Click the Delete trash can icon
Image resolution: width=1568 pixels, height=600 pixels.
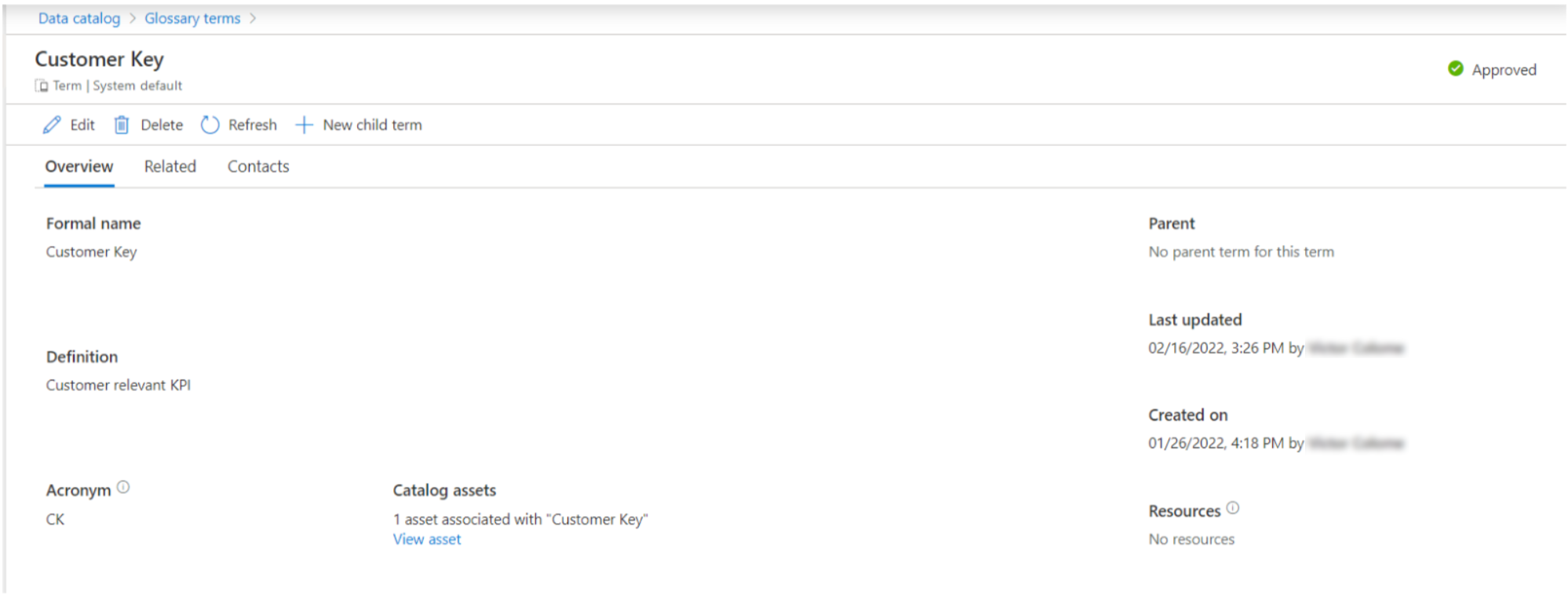coord(122,125)
